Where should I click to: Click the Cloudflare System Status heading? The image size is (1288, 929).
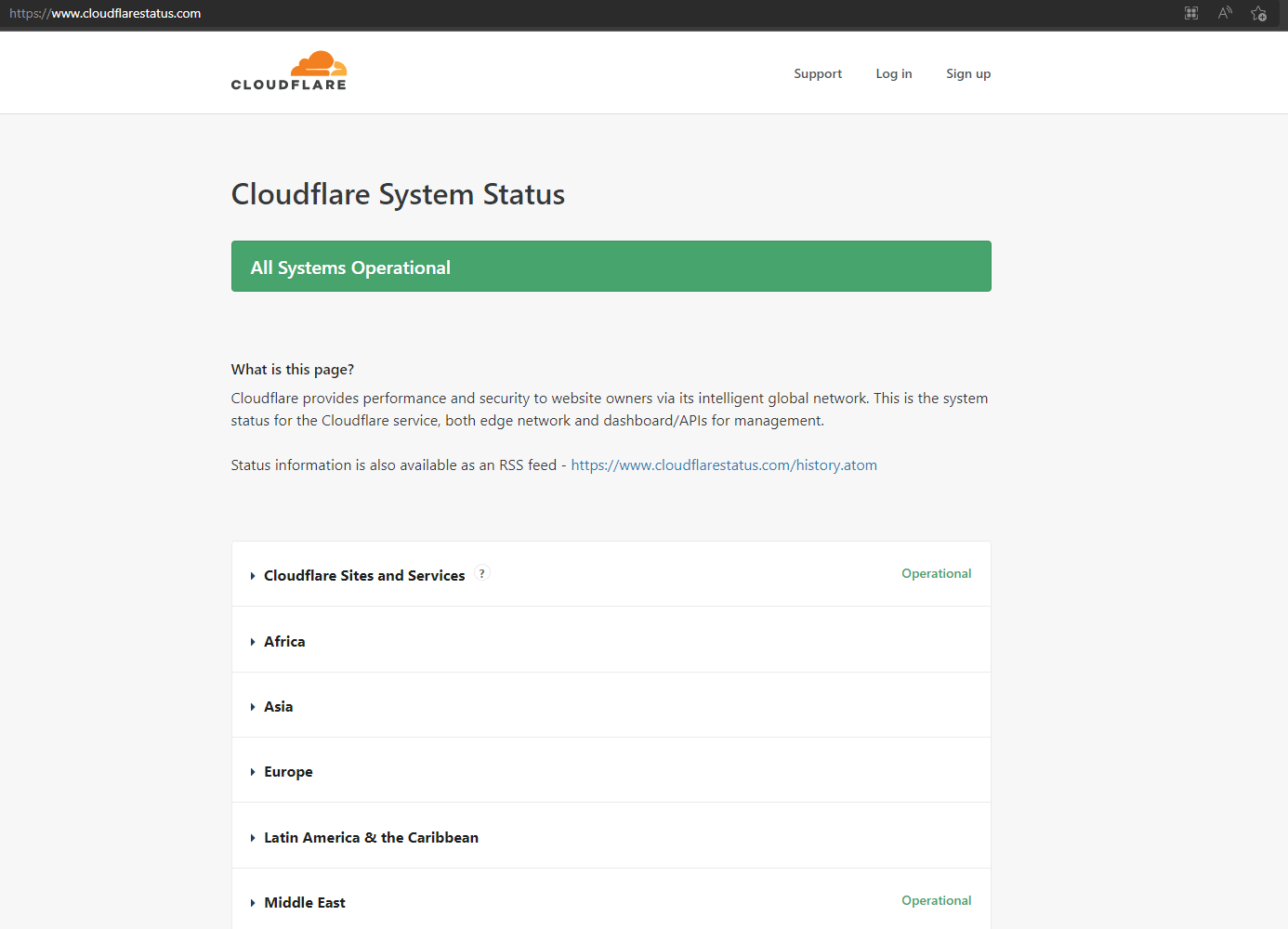pyautogui.click(x=398, y=194)
